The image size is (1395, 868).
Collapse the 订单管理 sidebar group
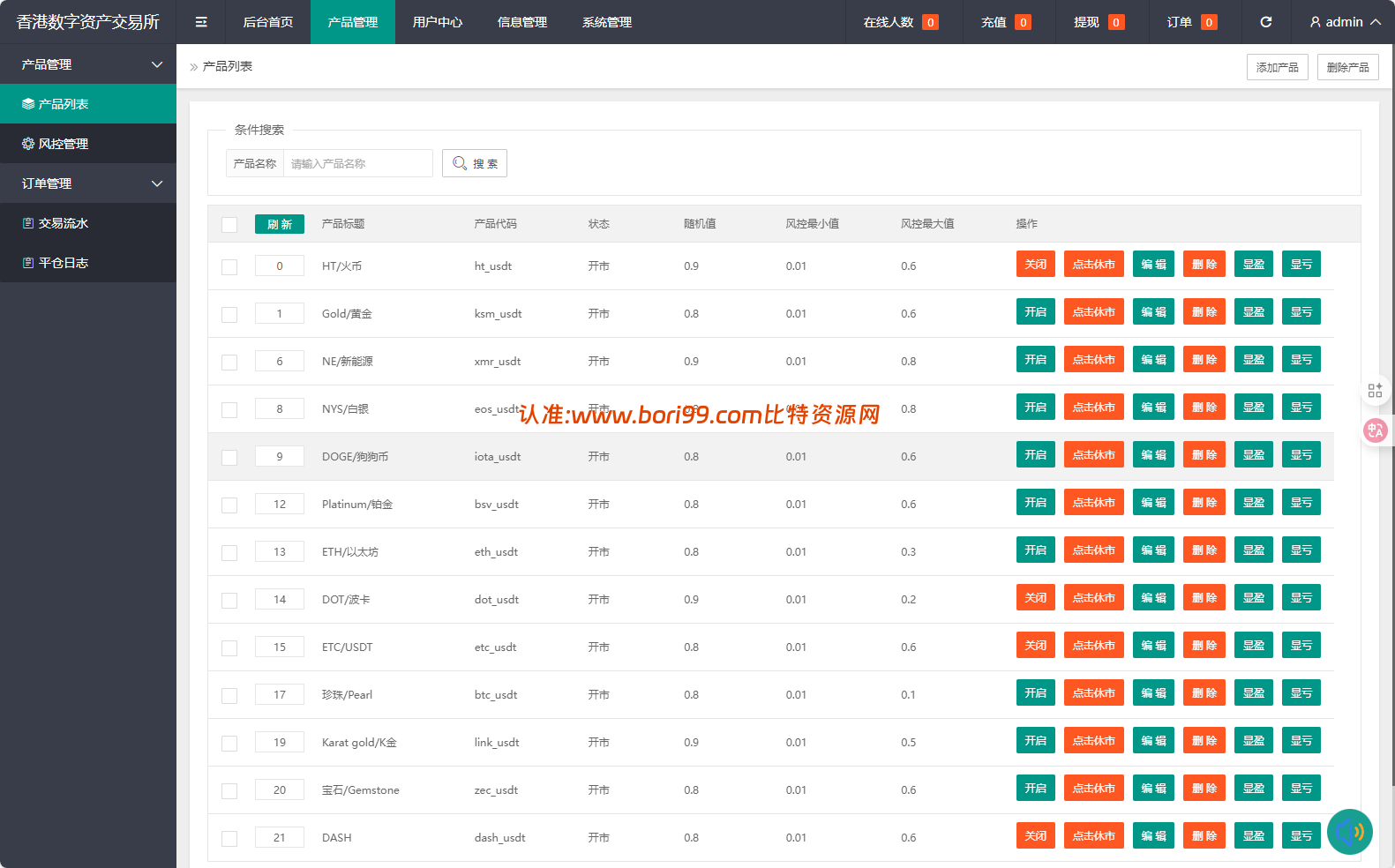pos(88,183)
